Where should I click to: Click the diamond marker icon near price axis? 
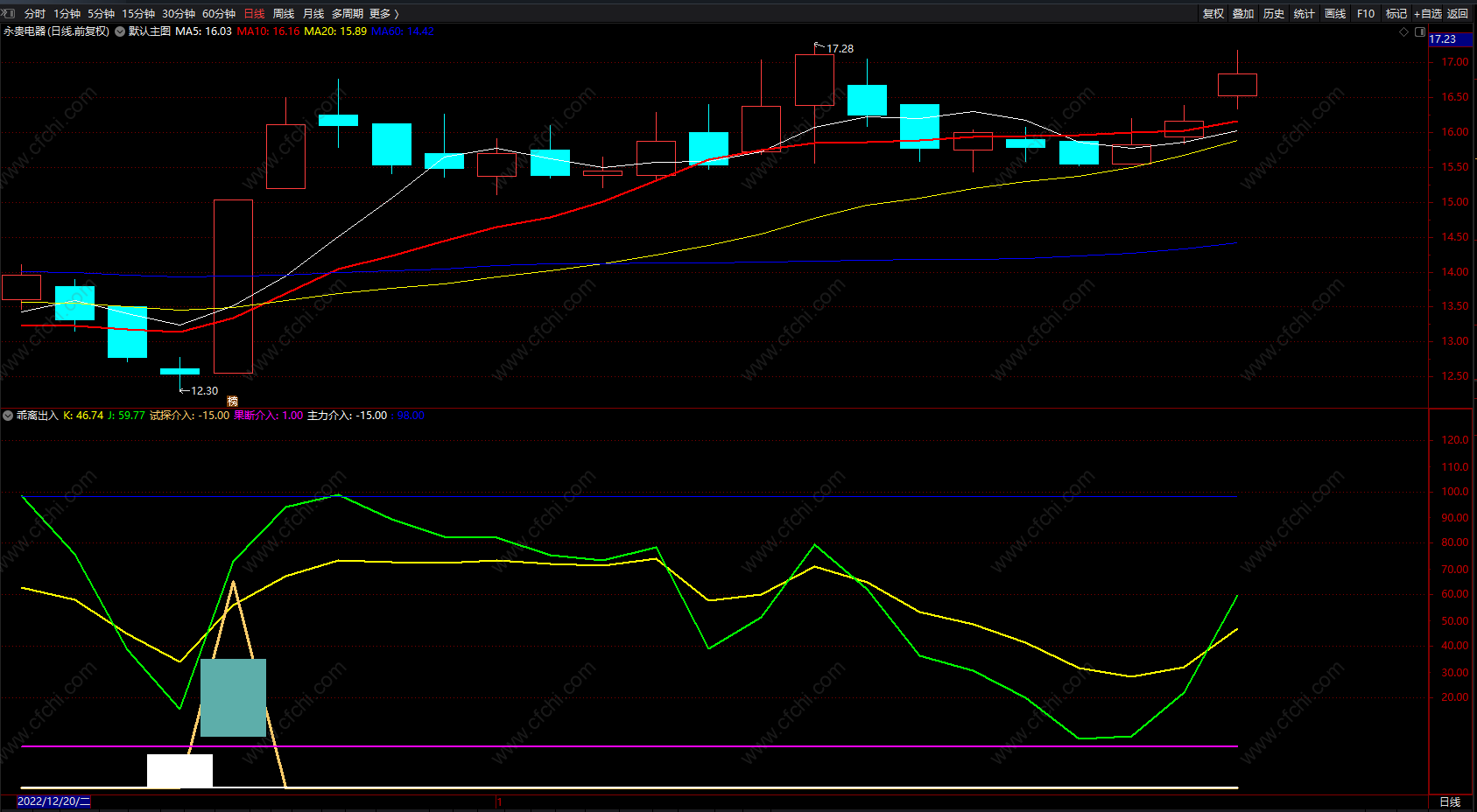coord(1404,31)
